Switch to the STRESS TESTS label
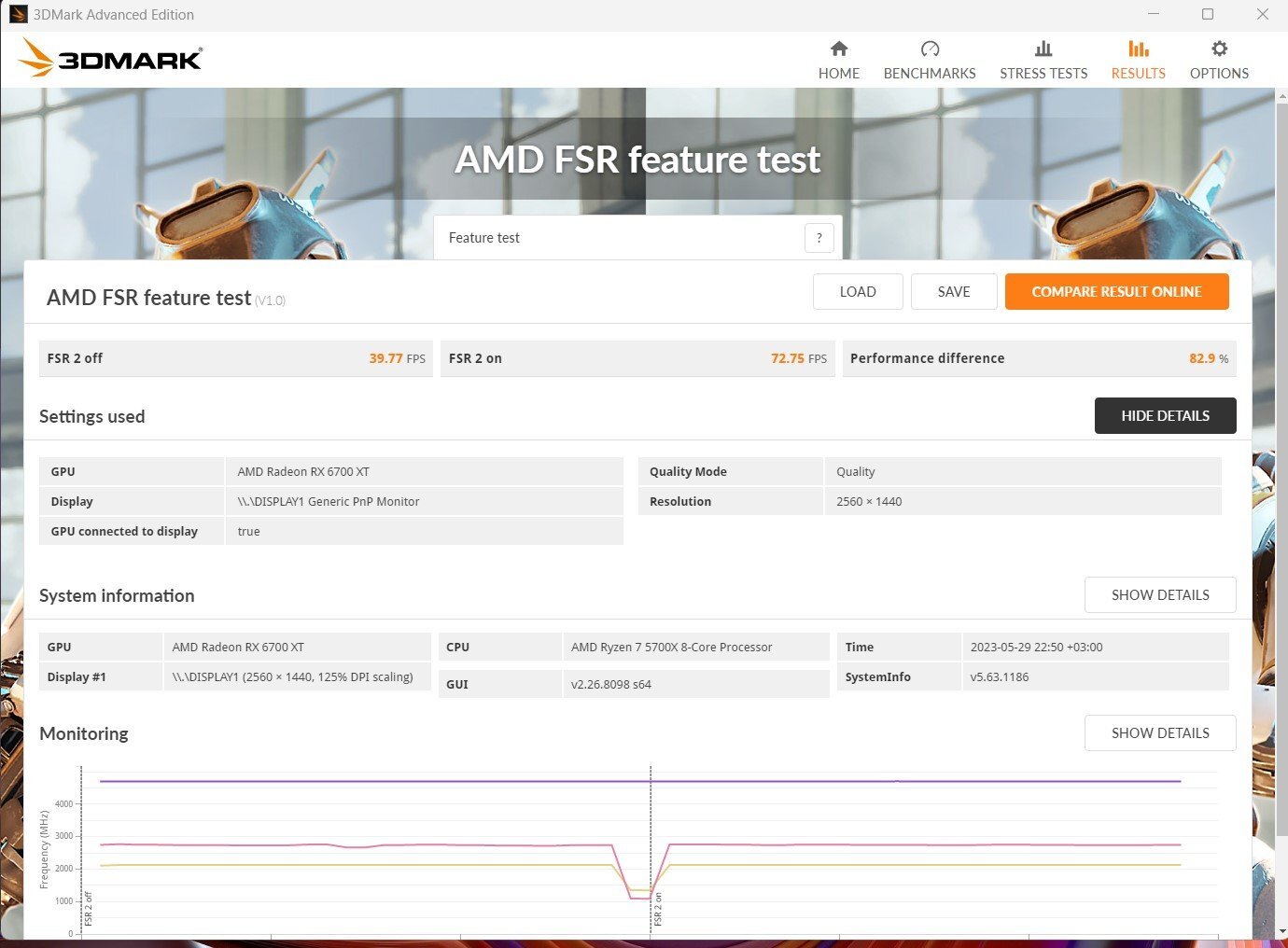 [1043, 73]
